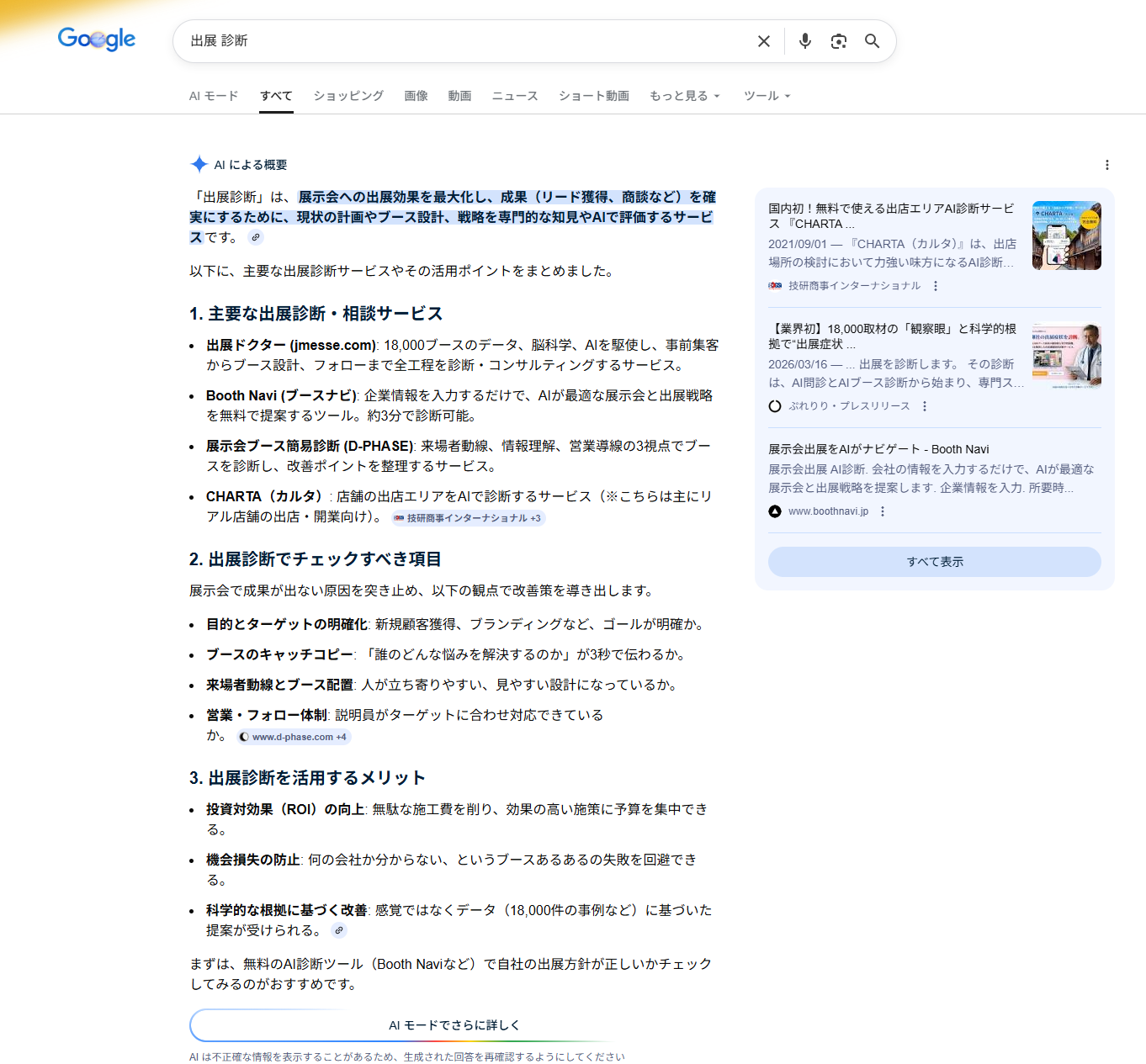
Task: Click the doctor press release thumbnail
Action: (x=1067, y=356)
